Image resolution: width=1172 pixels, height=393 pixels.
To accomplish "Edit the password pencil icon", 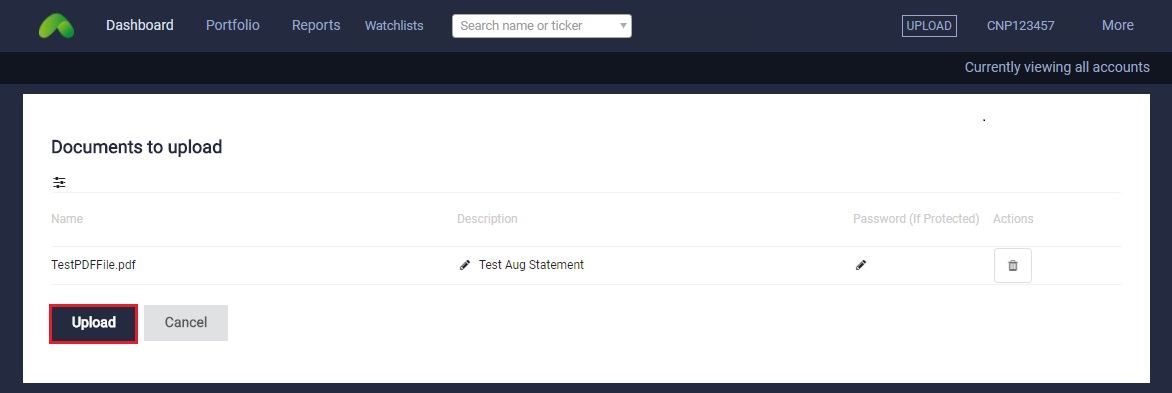I will point(861,265).
